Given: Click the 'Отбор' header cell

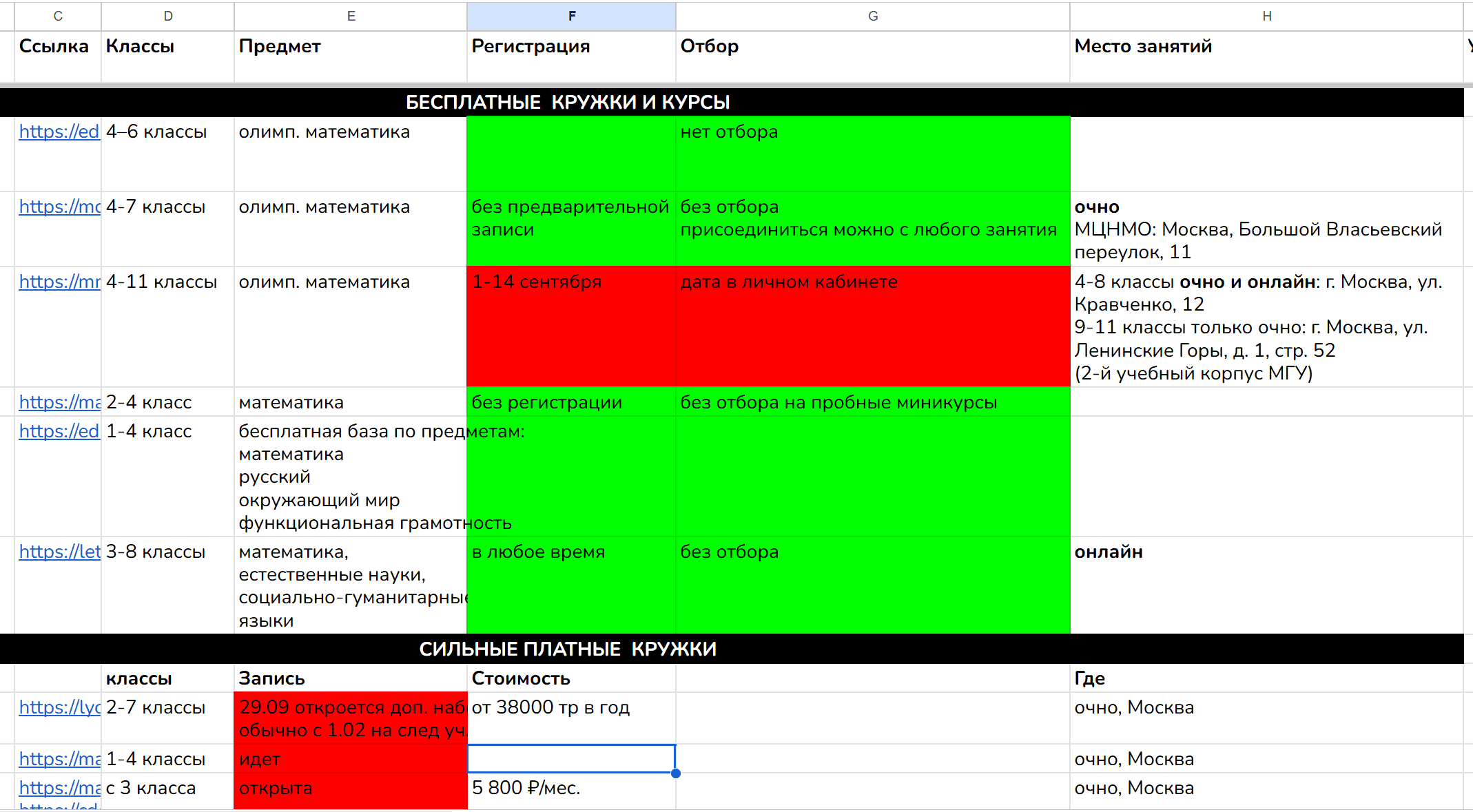Looking at the screenshot, I should coord(873,57).
